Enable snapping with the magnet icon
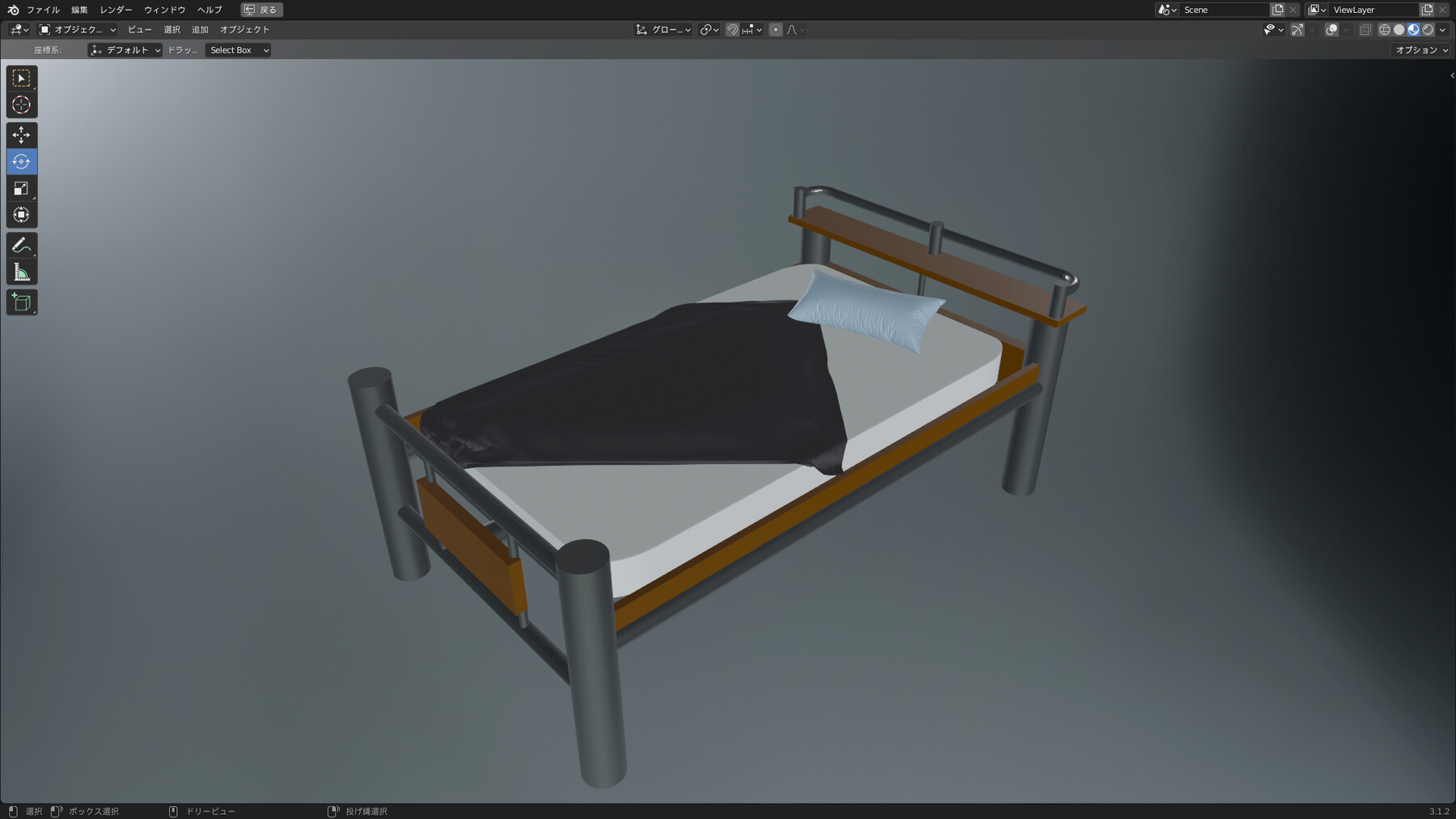This screenshot has width=1456, height=819. tap(731, 30)
